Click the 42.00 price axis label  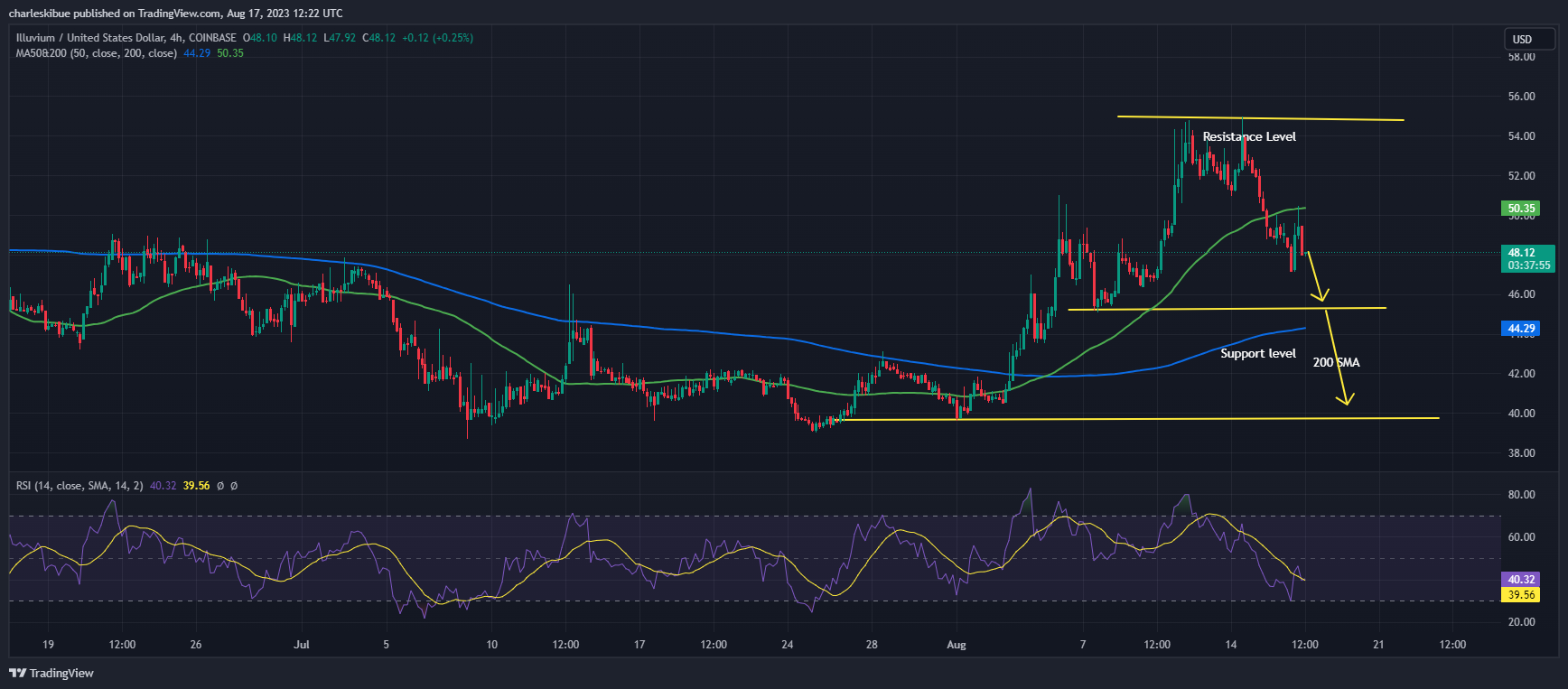click(x=1522, y=374)
